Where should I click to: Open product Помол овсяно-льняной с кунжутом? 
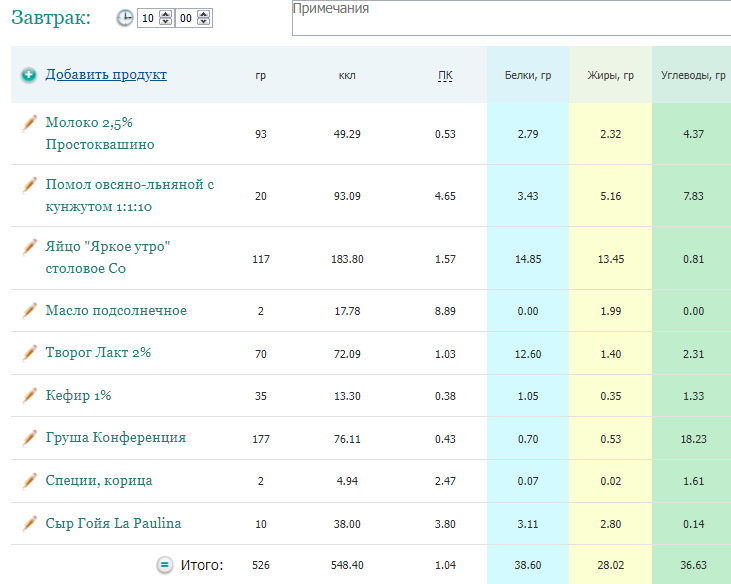(130, 195)
